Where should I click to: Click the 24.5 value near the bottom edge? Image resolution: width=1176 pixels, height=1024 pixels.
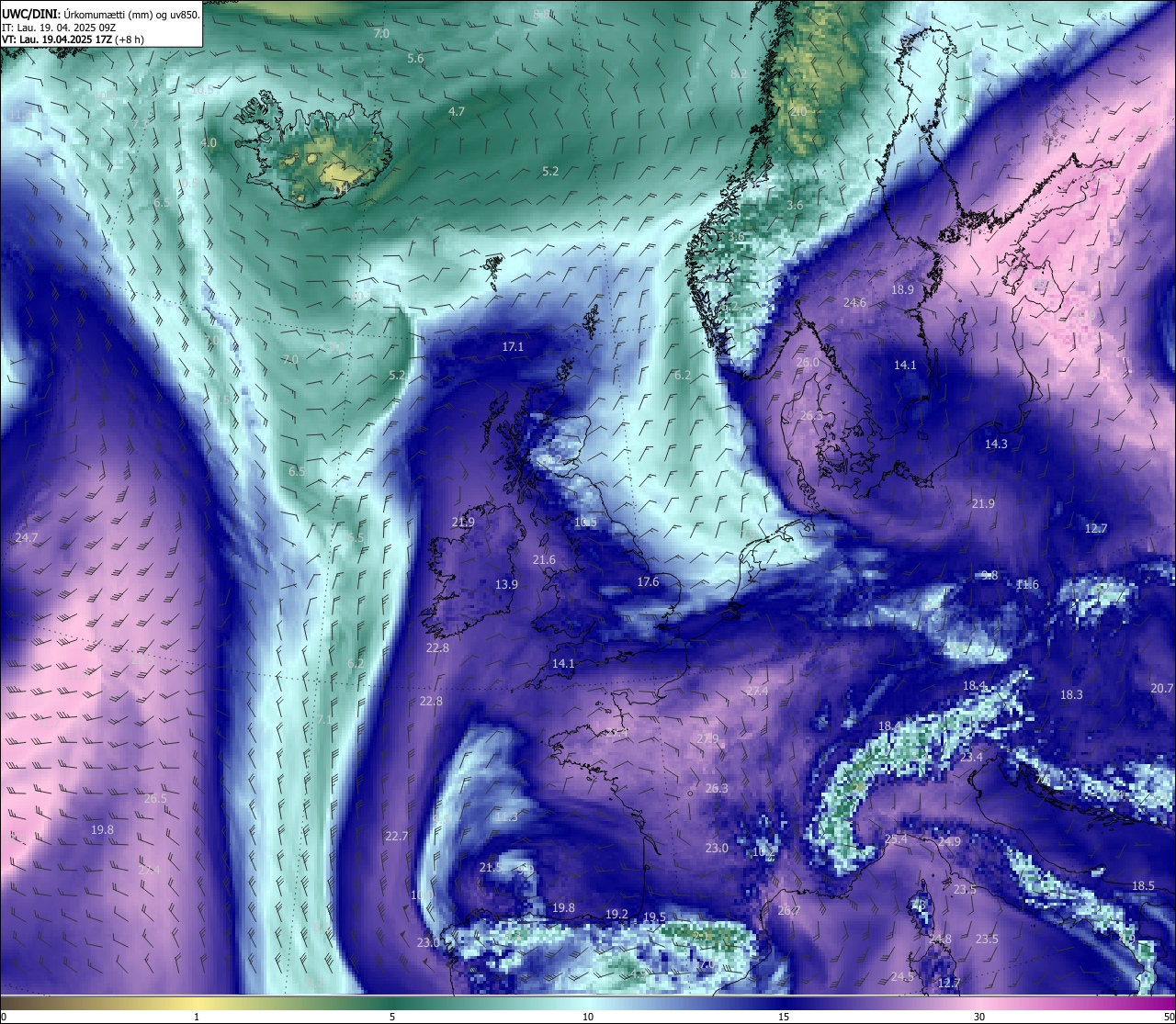902,976
